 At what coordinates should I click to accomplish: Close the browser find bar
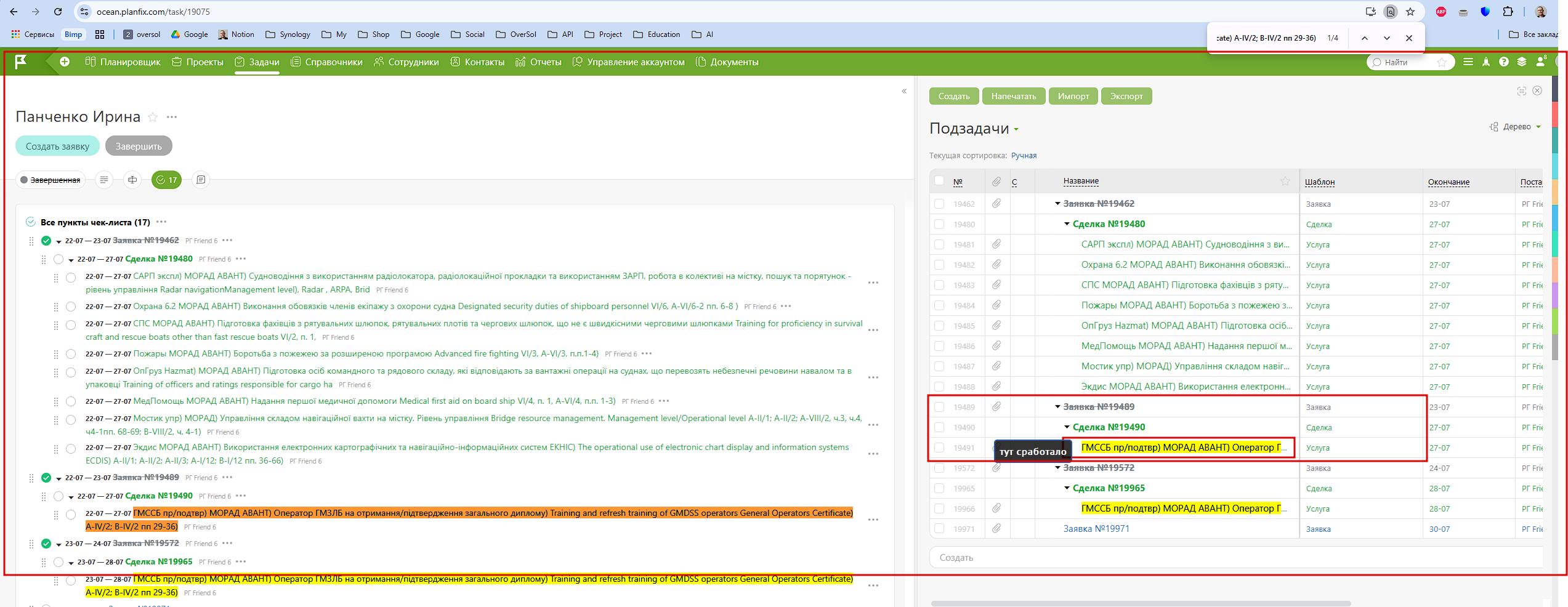pos(1409,38)
